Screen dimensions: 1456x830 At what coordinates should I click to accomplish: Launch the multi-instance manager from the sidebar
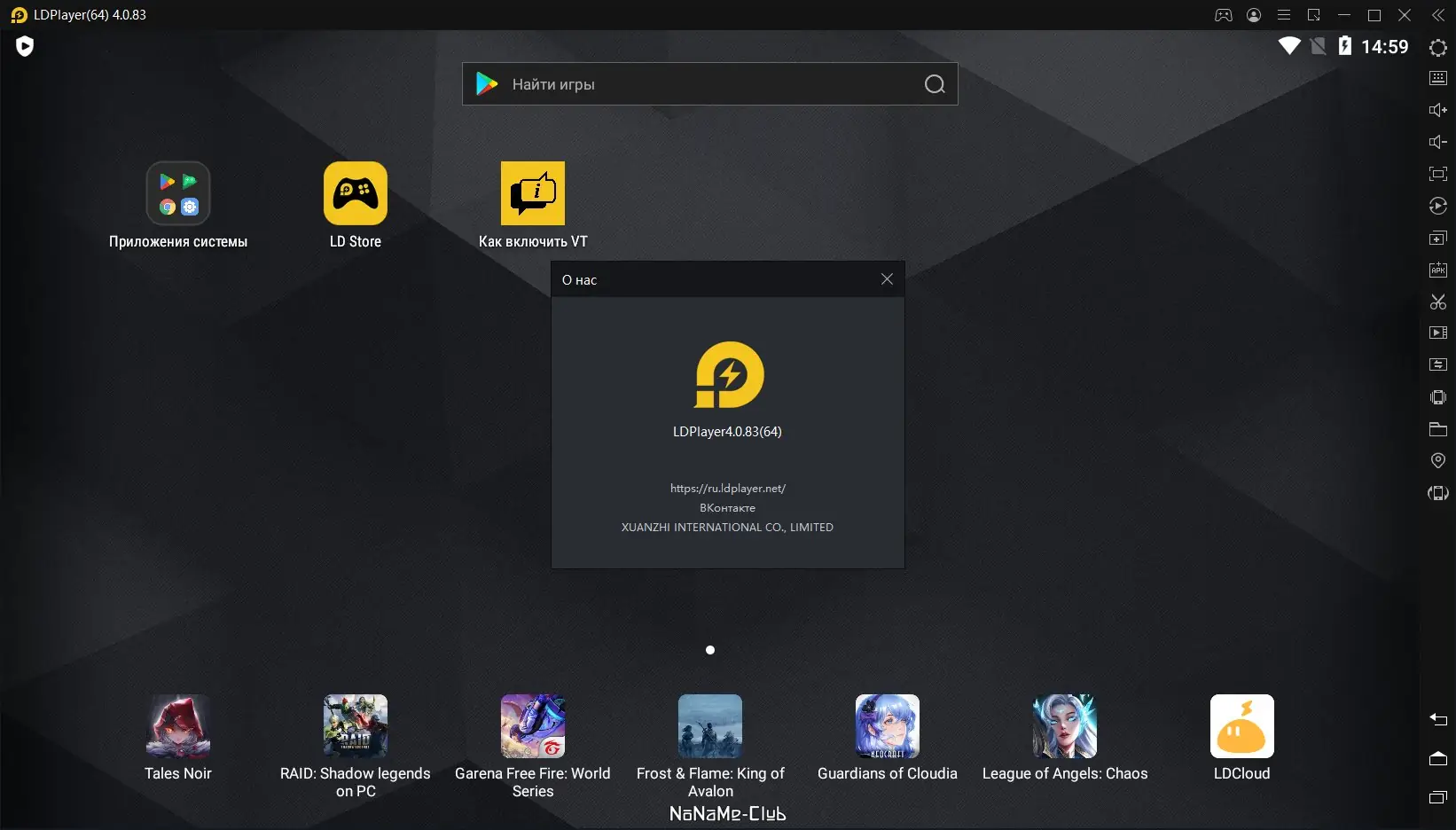1438,238
